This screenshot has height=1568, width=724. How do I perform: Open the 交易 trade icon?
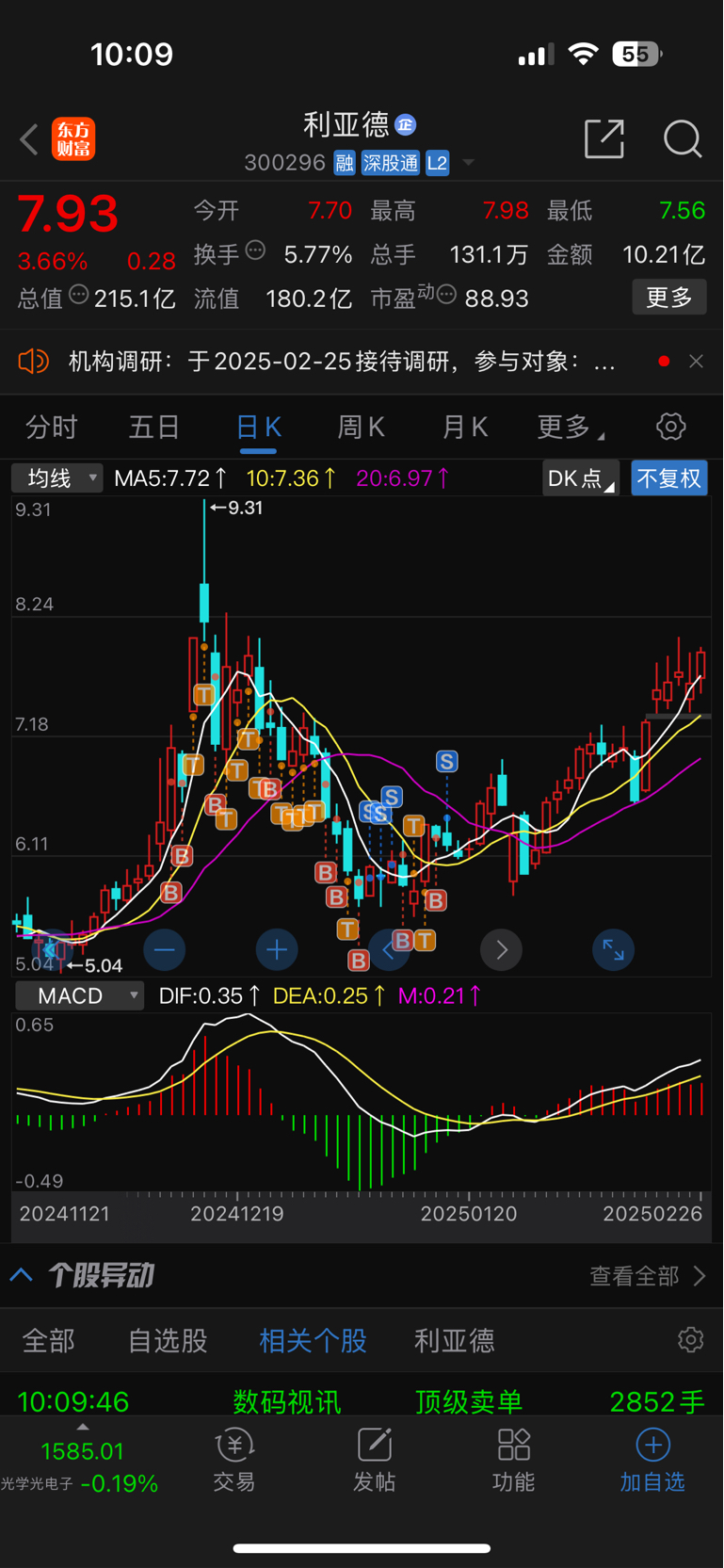[234, 1460]
